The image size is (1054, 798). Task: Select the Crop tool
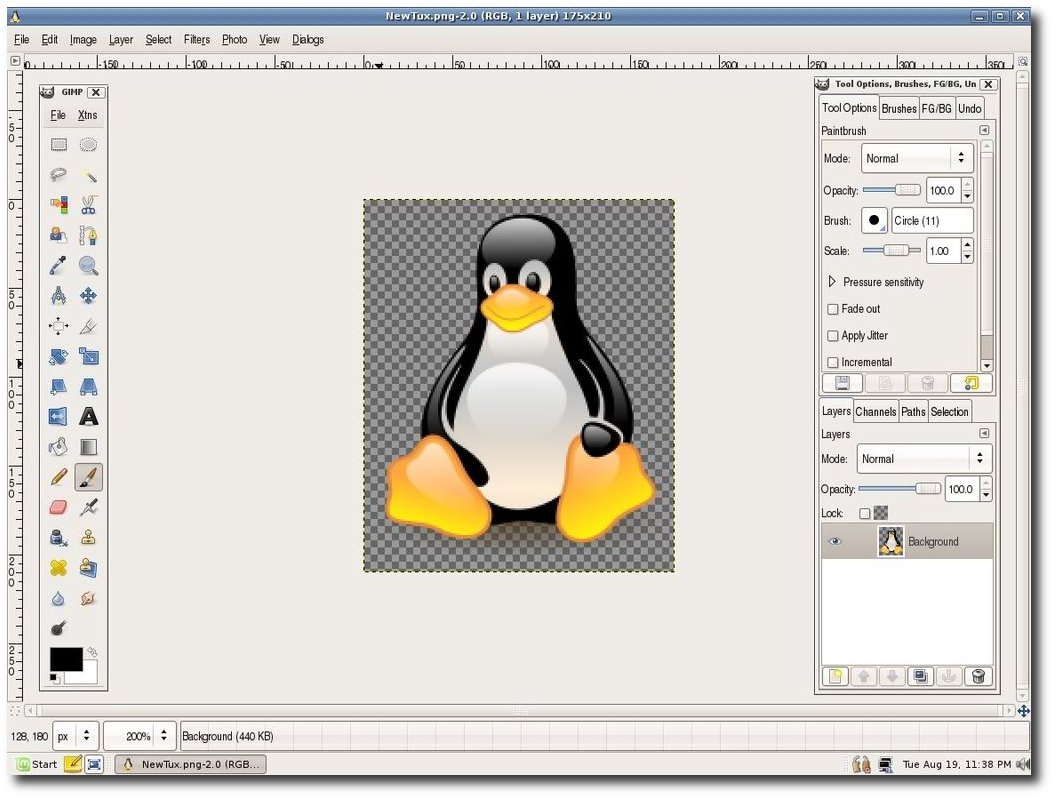pos(88,326)
